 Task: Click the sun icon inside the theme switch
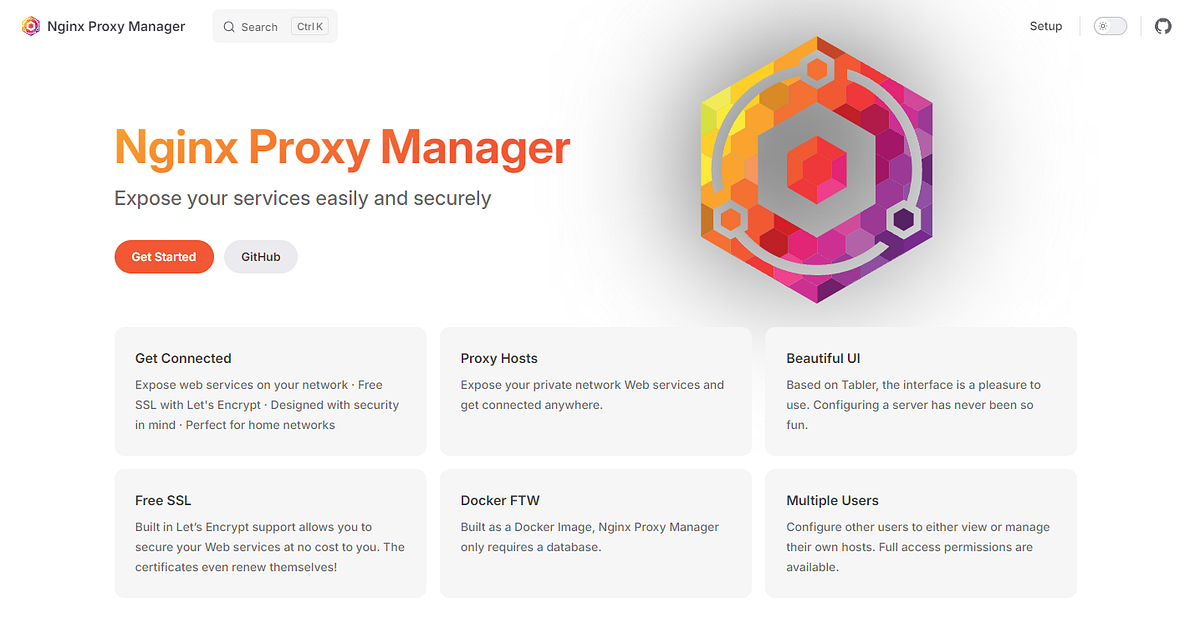click(1104, 26)
